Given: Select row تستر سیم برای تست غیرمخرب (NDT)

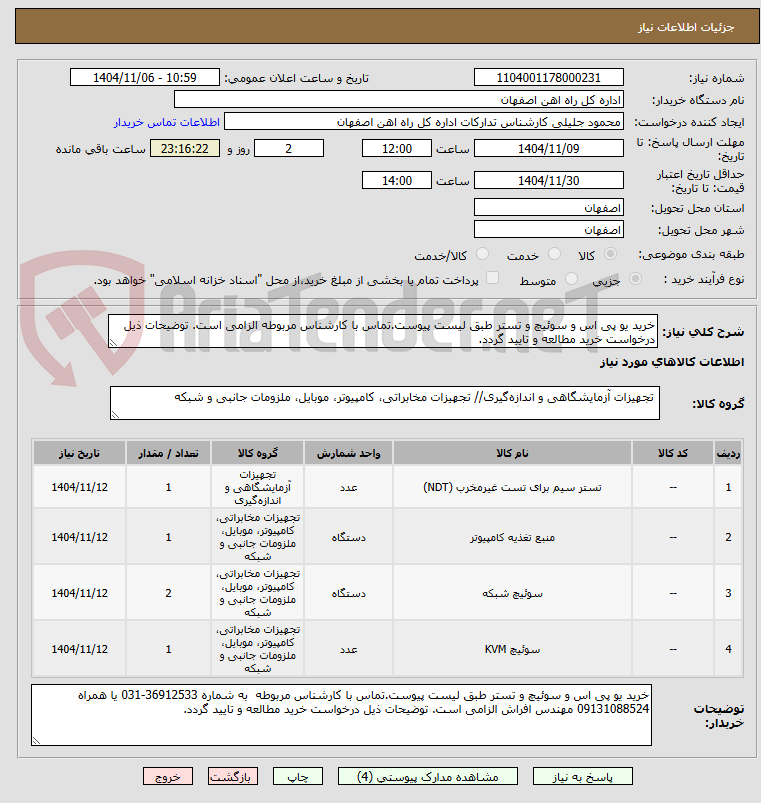Looking at the screenshot, I should pyautogui.click(x=388, y=487).
